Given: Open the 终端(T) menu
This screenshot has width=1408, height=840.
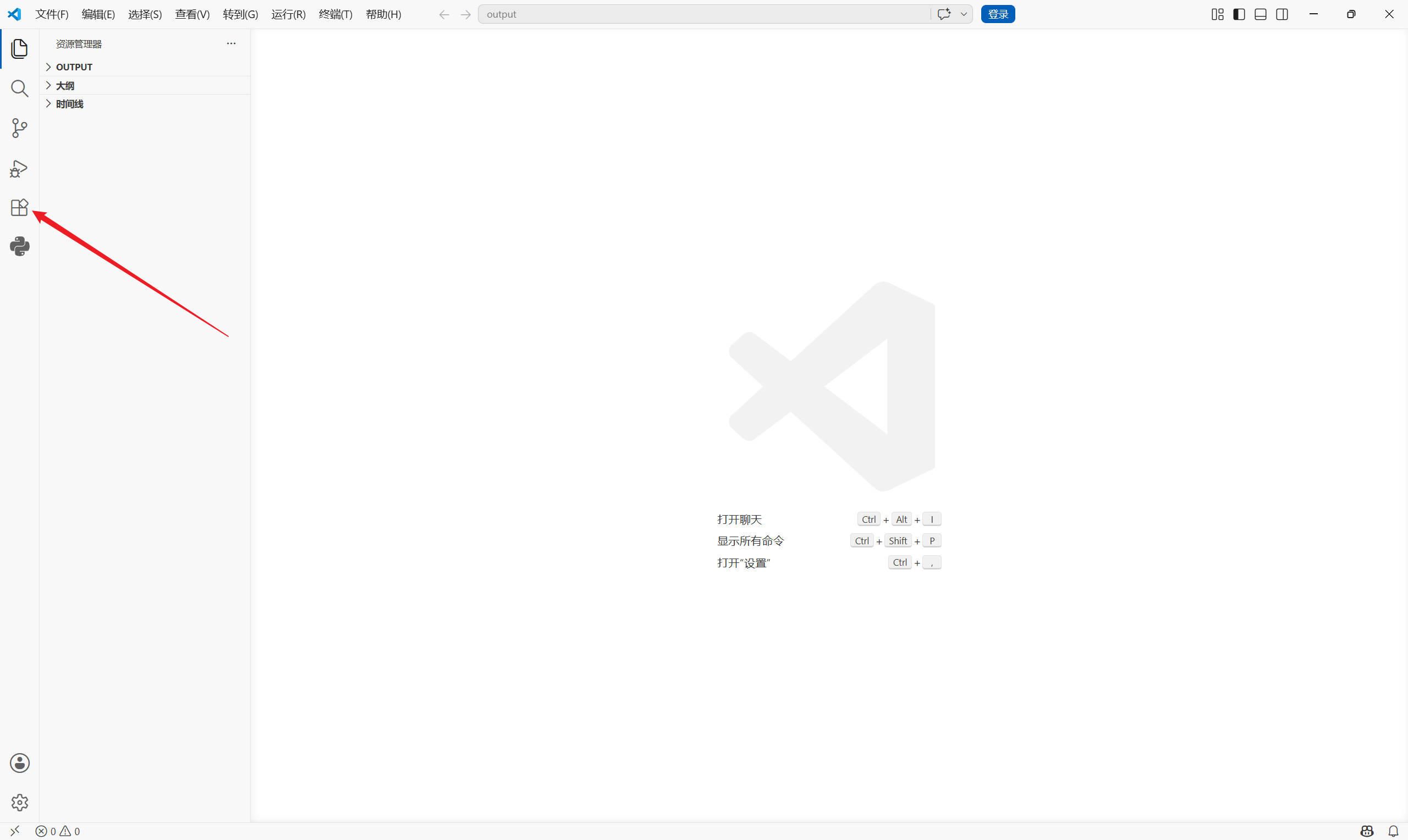Looking at the screenshot, I should click(x=335, y=14).
